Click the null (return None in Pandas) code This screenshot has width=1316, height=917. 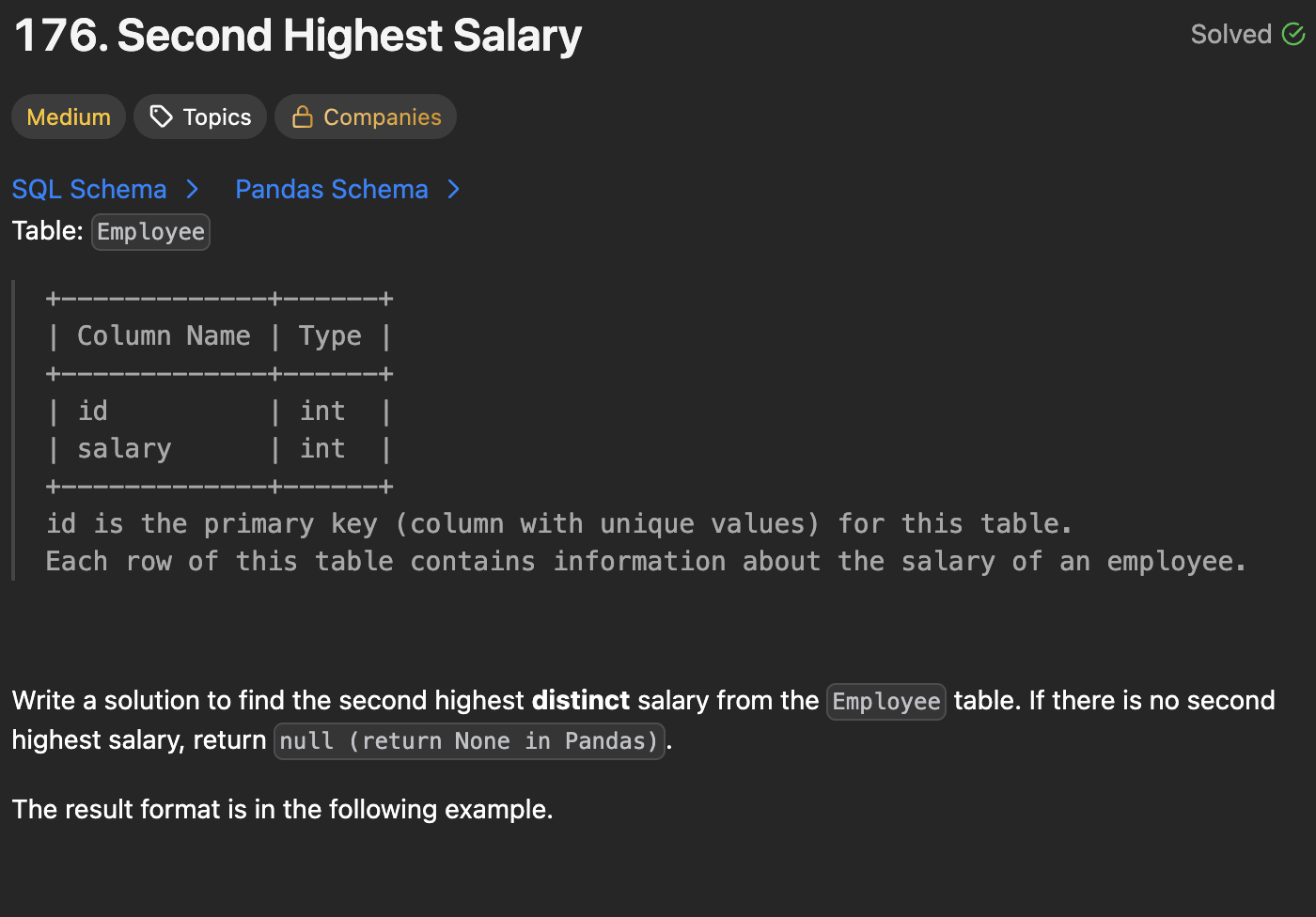click(468, 741)
